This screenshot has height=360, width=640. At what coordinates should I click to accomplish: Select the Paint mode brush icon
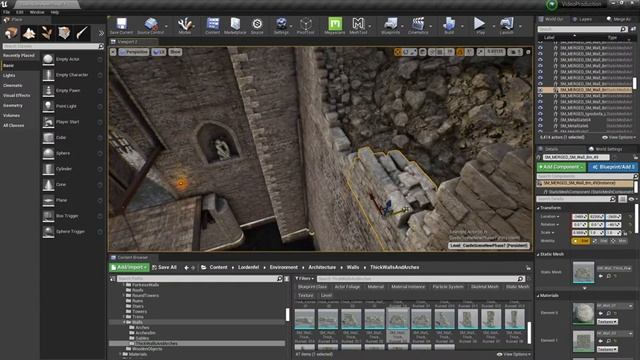click(x=82, y=33)
